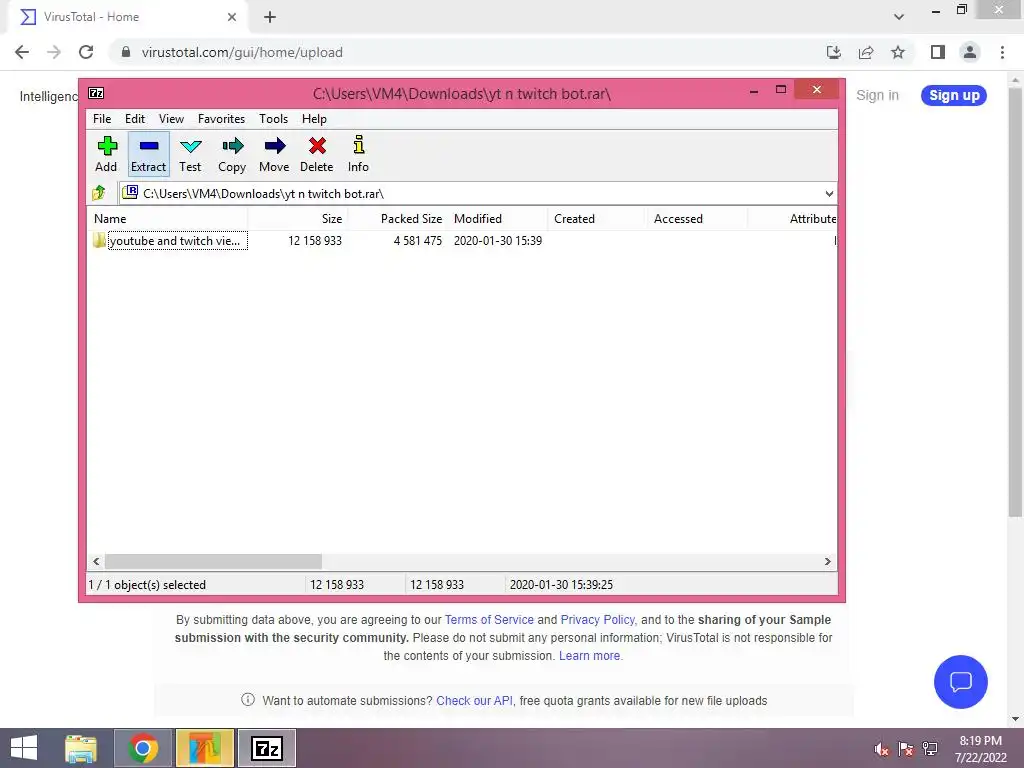Go back in Chrome
The height and width of the screenshot is (768, 1024).
pyautogui.click(x=22, y=52)
